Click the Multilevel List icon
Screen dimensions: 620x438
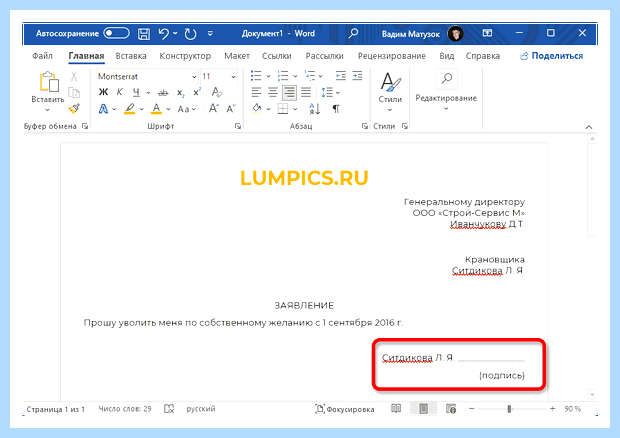(310, 76)
